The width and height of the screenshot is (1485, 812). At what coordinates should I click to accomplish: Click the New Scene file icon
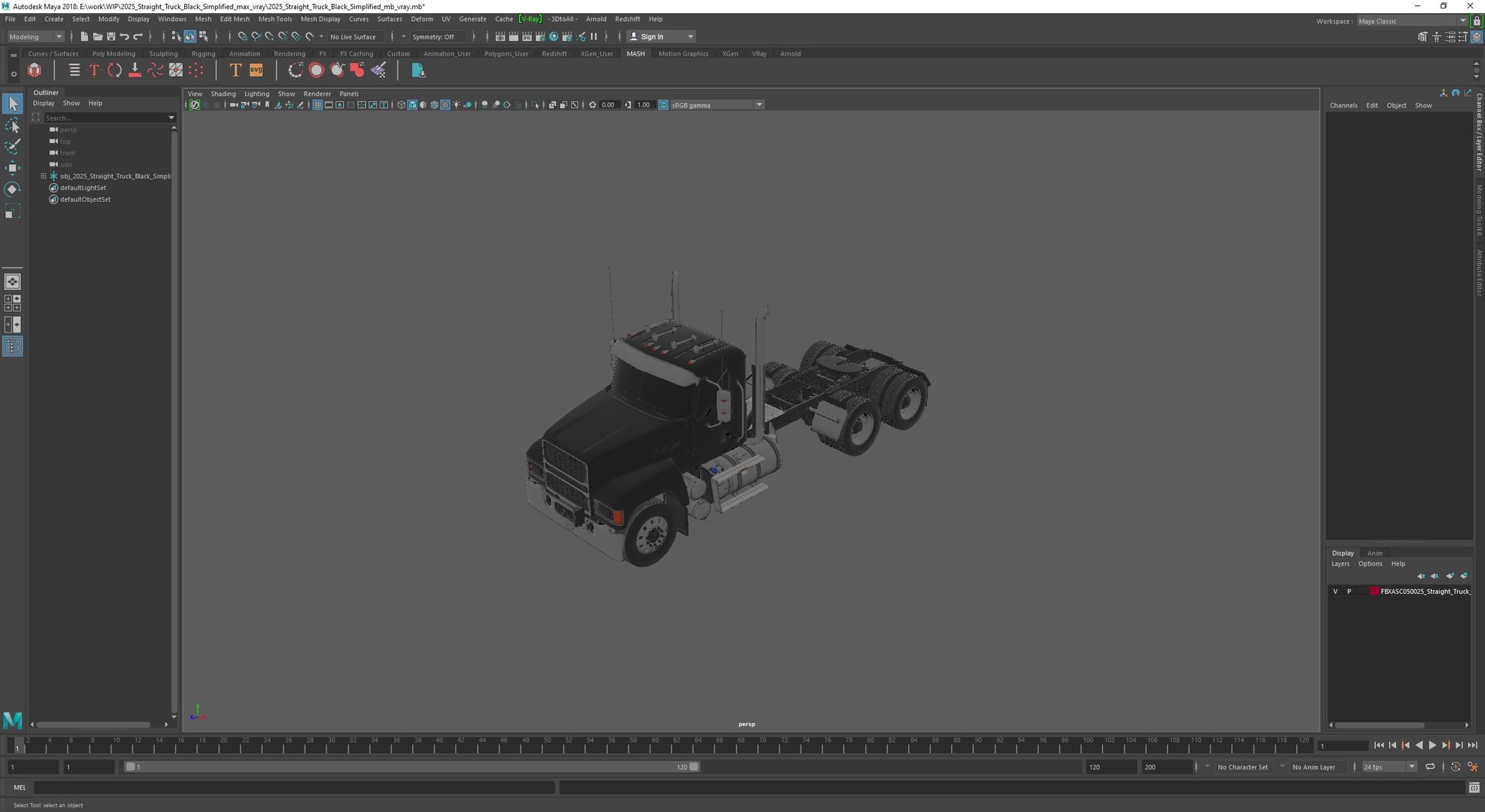pos(84,36)
